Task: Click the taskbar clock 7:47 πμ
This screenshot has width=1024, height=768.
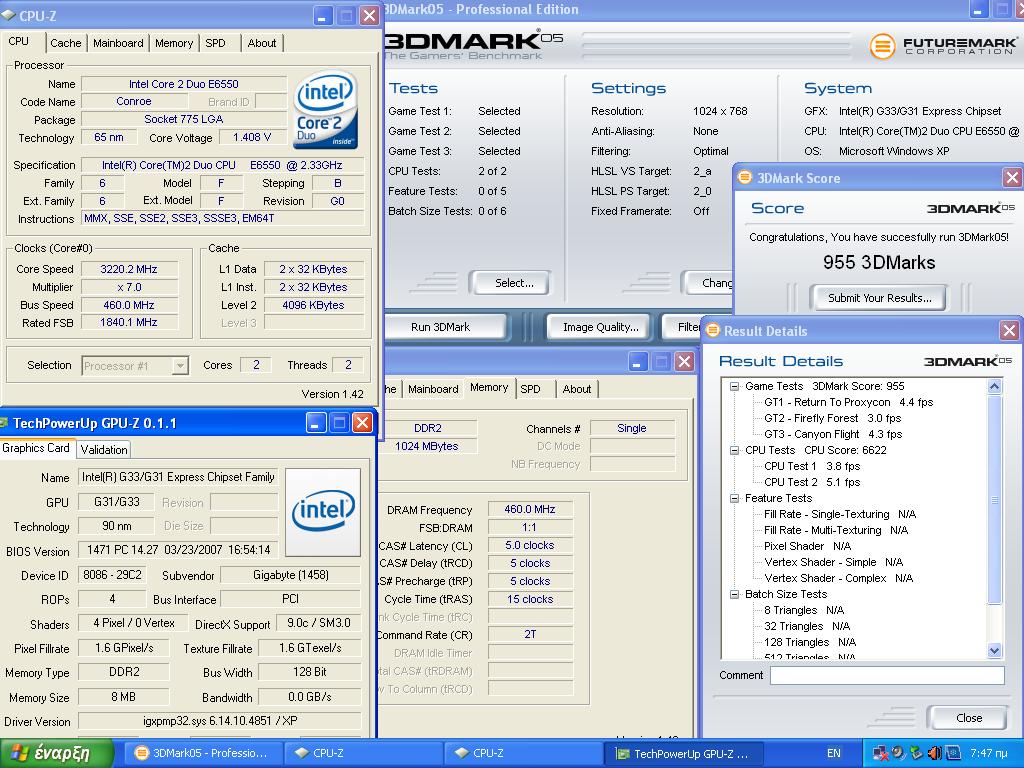Action: pos(989,753)
